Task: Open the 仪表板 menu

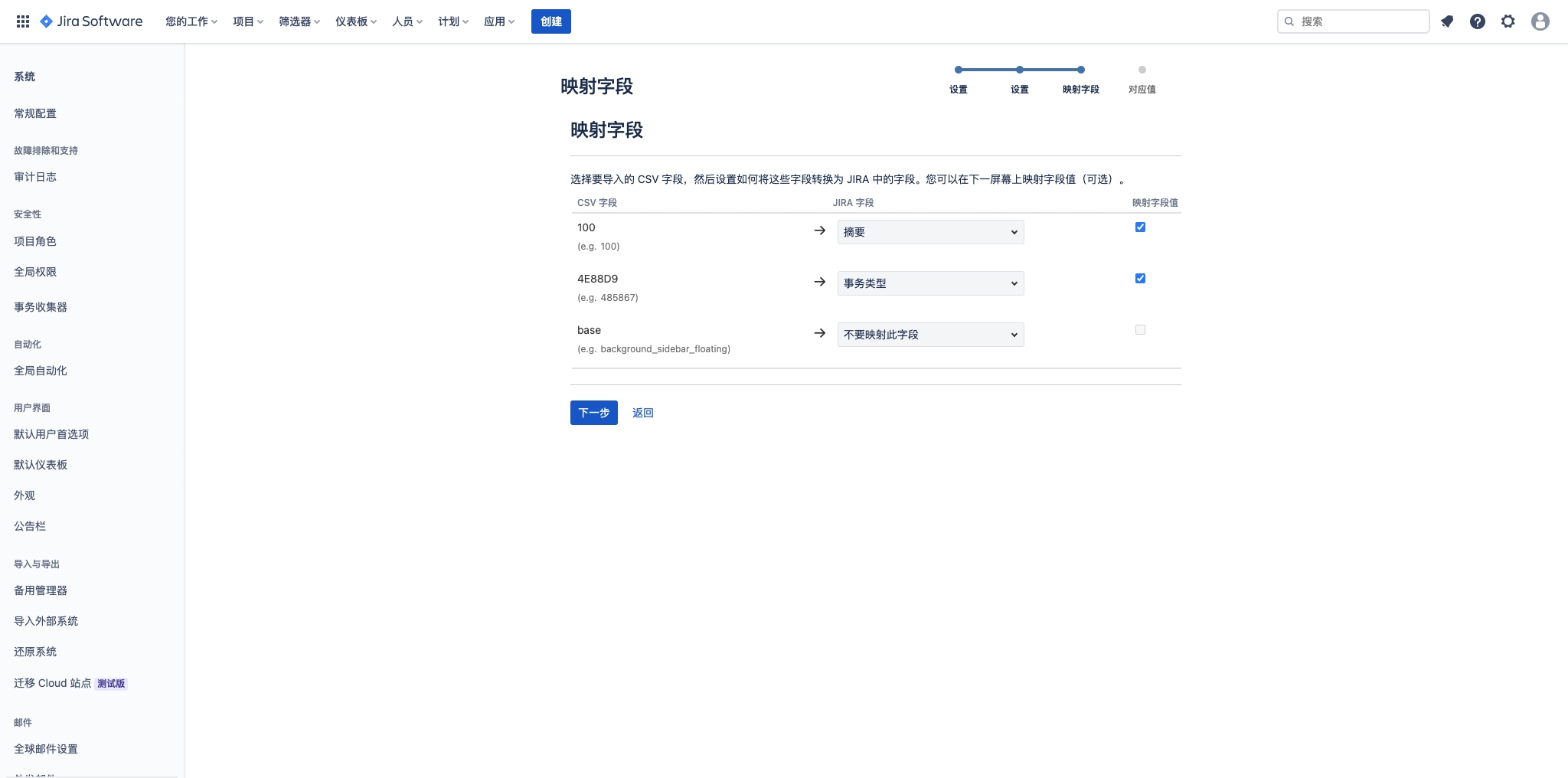Action: [x=356, y=21]
